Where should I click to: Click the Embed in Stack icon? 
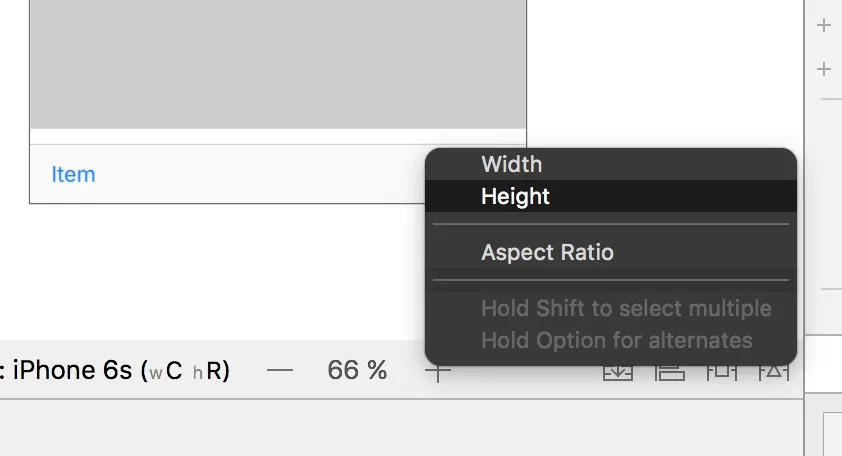(618, 371)
